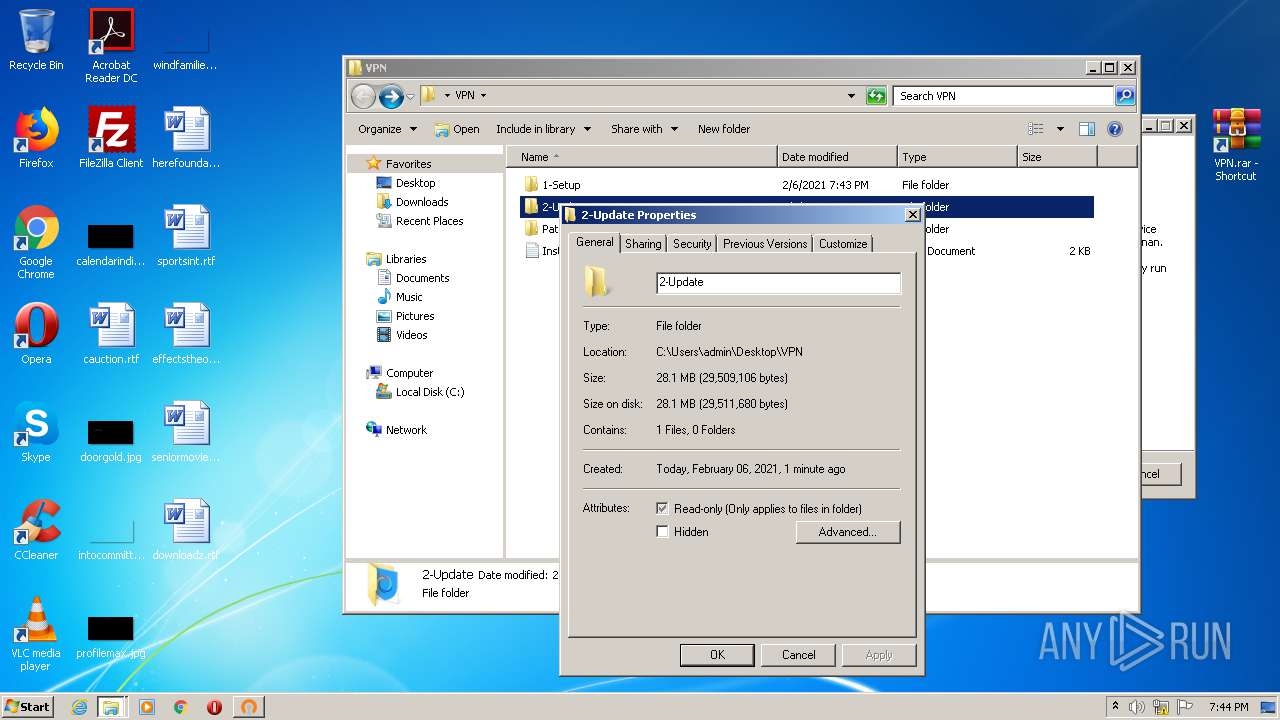Open CCleaner desktop shortcut
This screenshot has width=1280, height=720.
click(36, 530)
